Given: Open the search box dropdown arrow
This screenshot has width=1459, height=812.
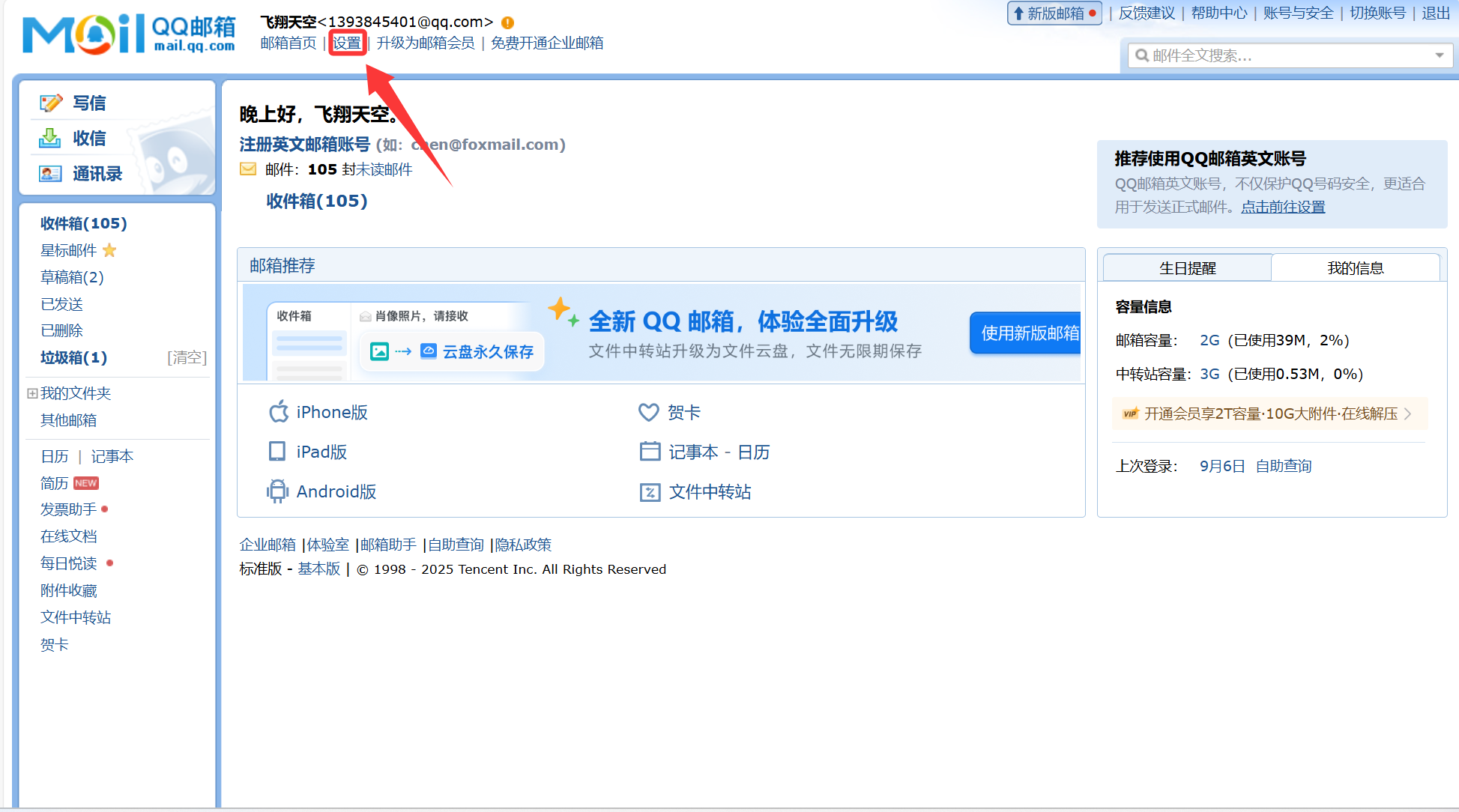Looking at the screenshot, I should click(1439, 55).
